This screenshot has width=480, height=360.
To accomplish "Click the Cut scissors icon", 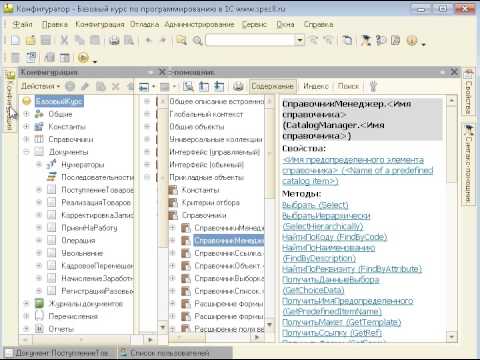I will [x=64, y=41].
